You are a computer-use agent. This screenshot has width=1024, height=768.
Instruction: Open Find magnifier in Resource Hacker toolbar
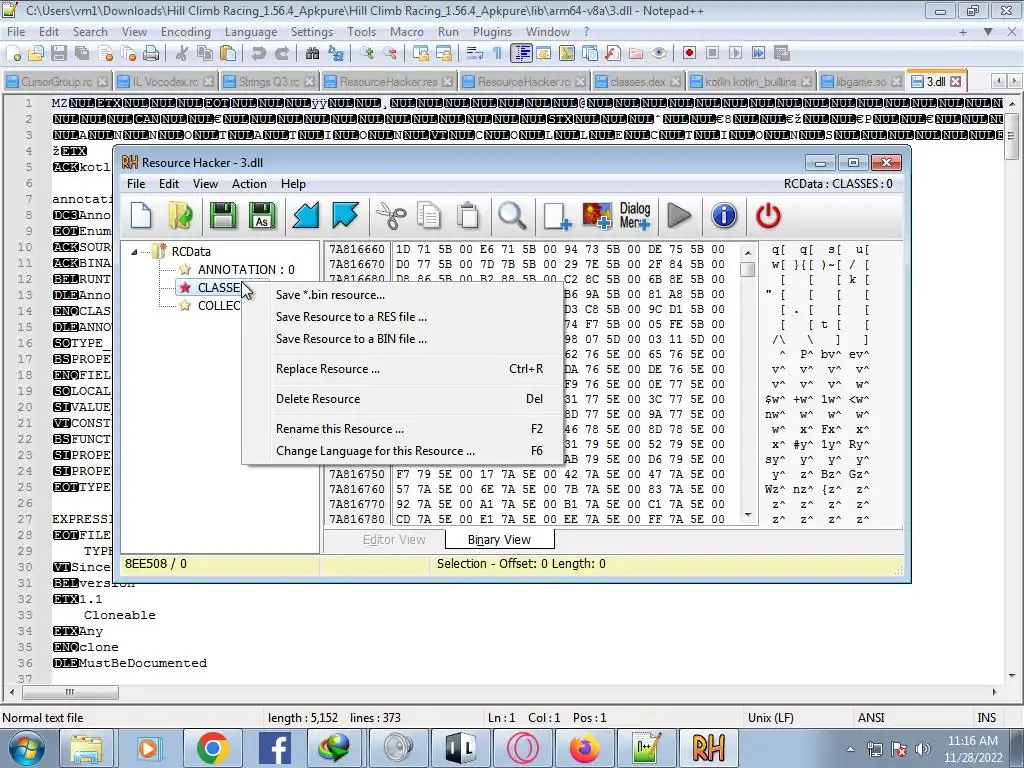511,216
